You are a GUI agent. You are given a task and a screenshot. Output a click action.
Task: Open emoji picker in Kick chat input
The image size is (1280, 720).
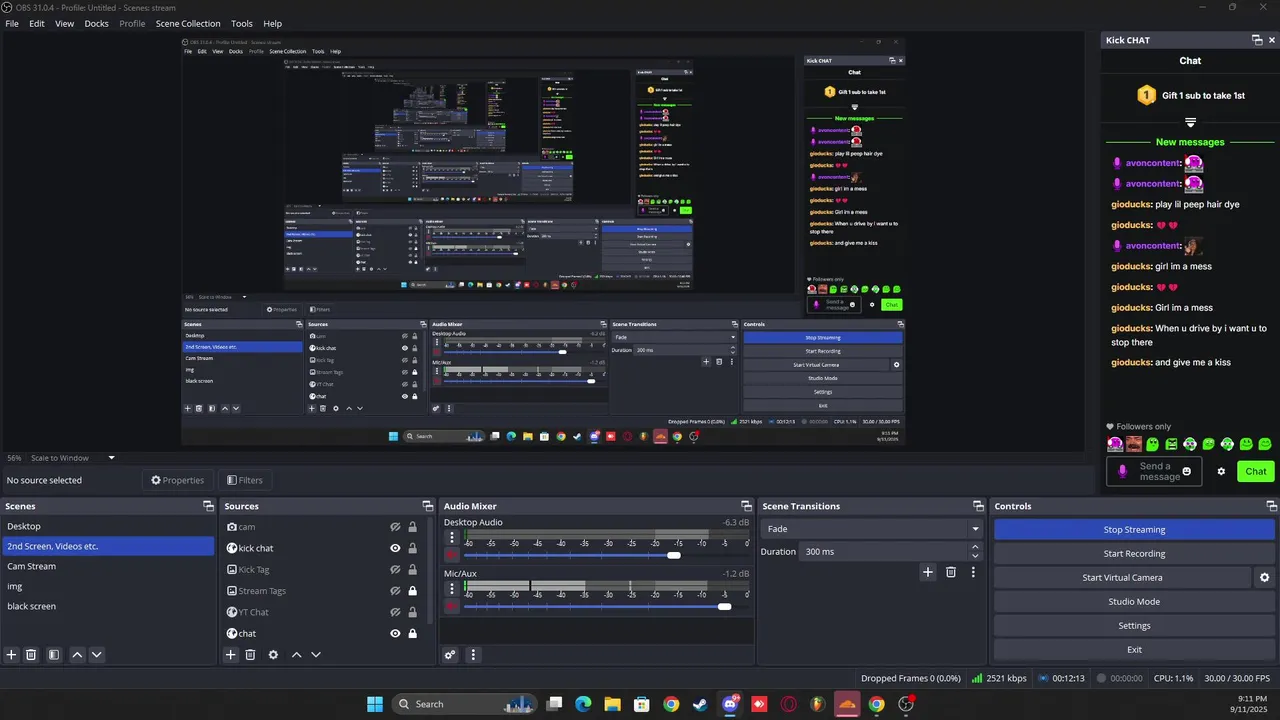[1187, 471]
